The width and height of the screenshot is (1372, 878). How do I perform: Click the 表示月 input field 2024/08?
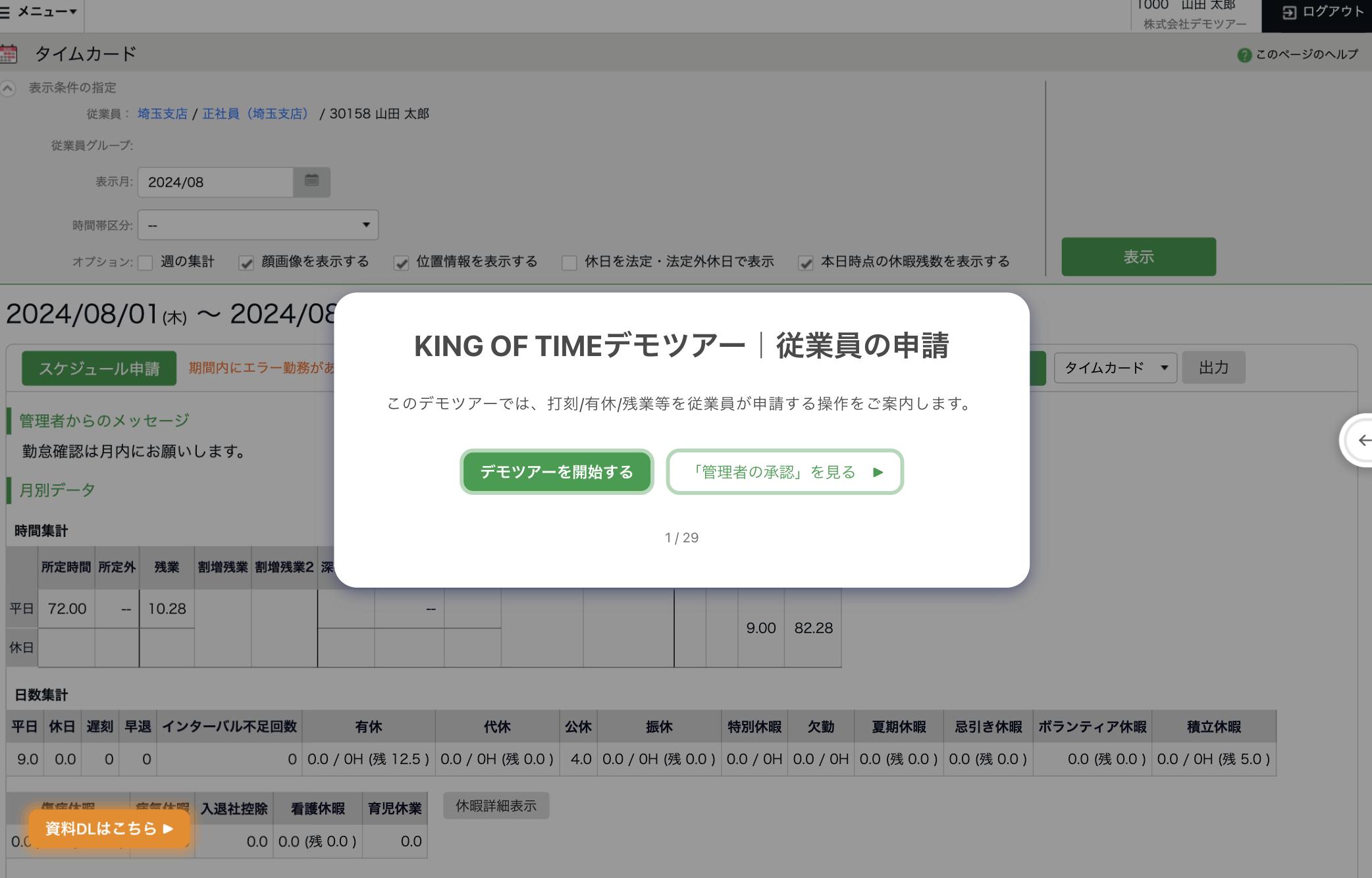pos(215,182)
